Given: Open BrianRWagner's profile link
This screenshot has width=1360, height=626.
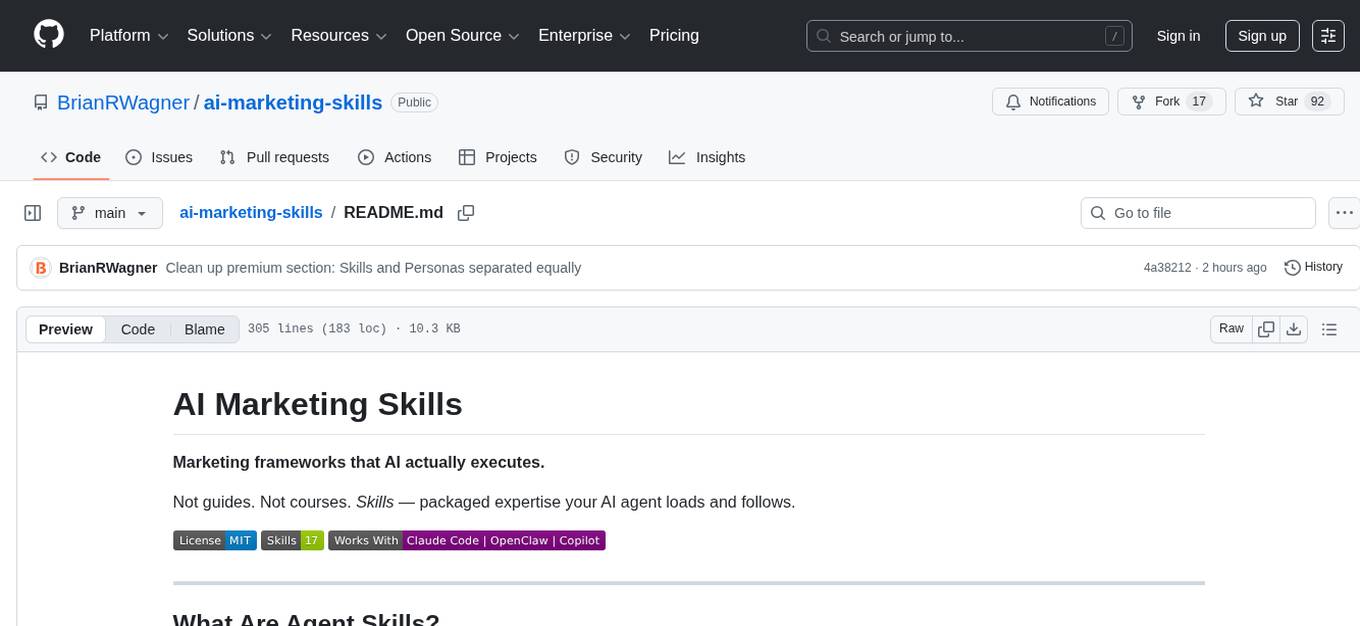Looking at the screenshot, I should [x=123, y=102].
